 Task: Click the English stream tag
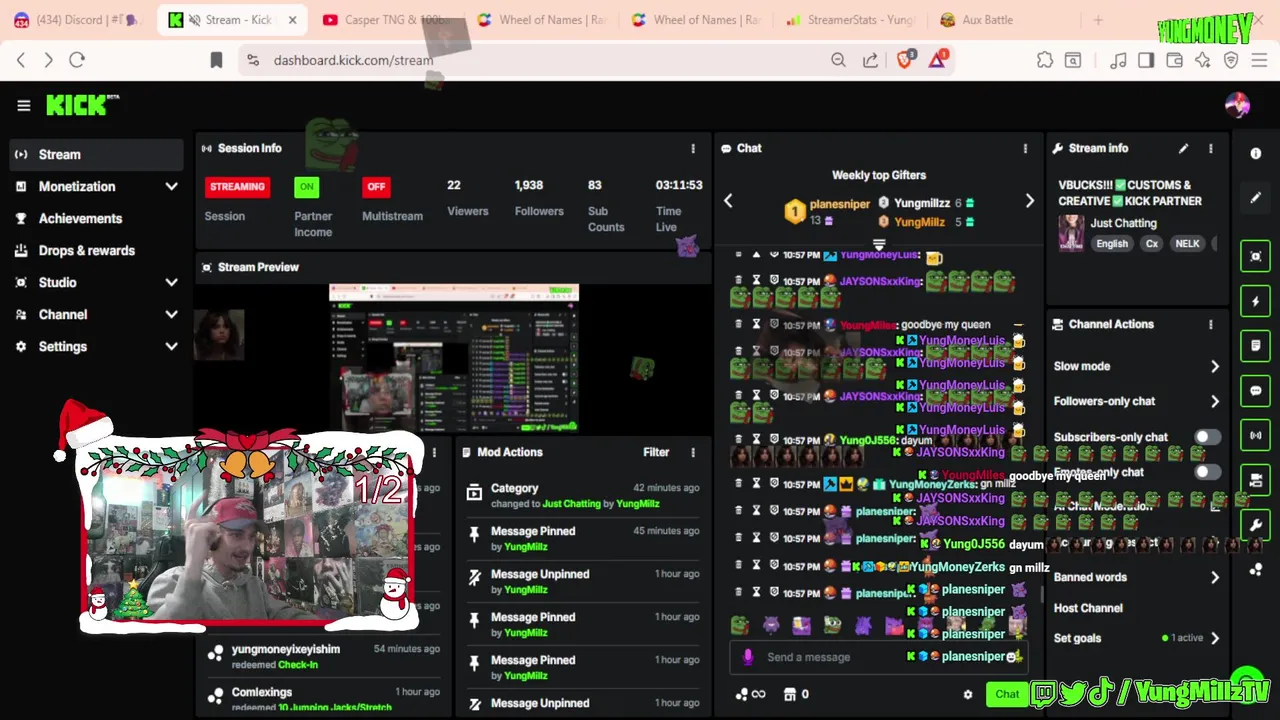click(x=1111, y=244)
